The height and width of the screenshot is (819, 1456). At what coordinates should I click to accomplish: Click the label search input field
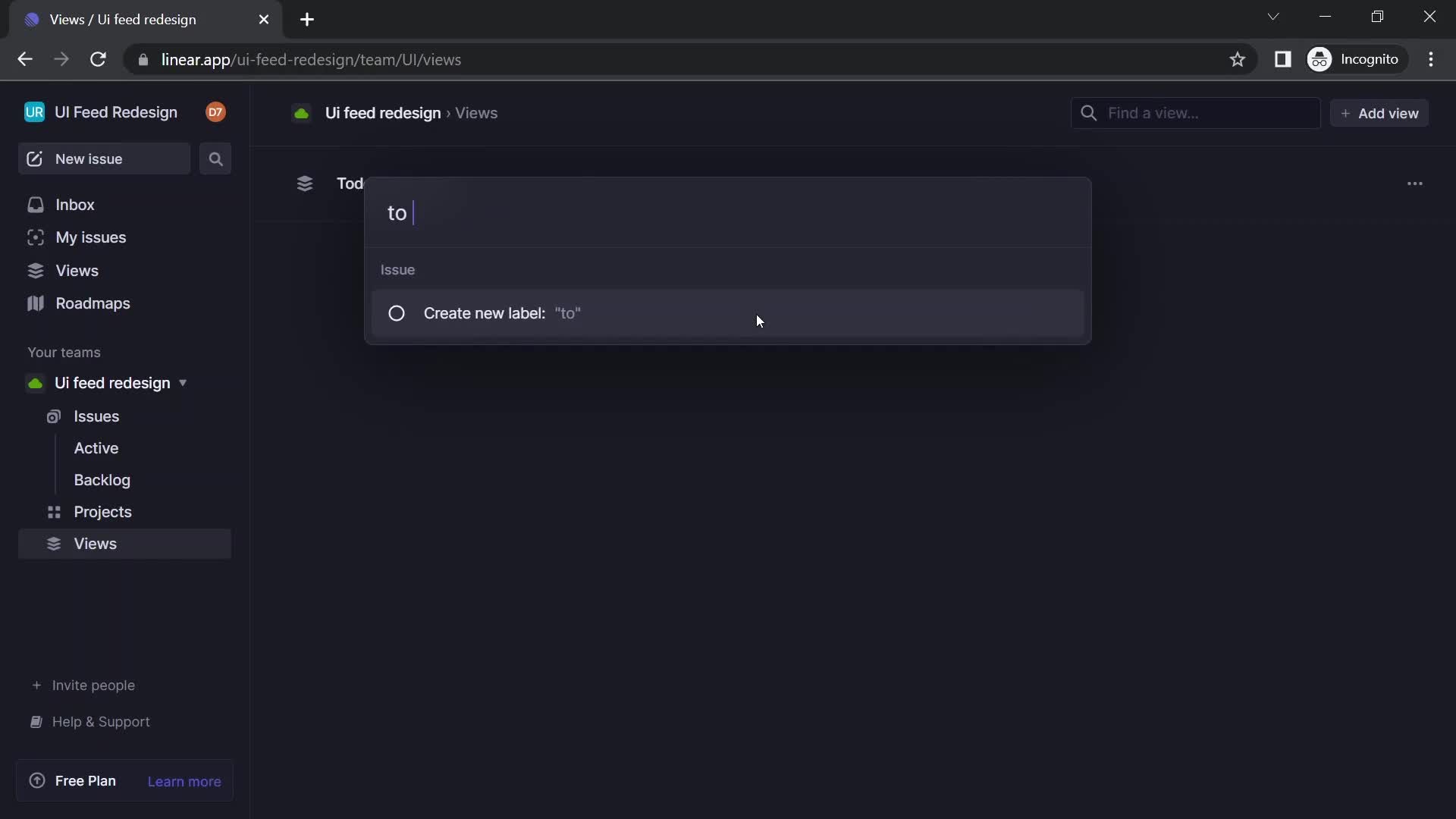click(x=728, y=212)
